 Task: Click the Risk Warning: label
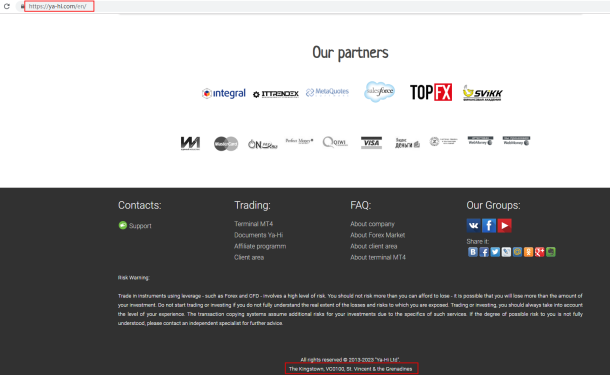[133, 278]
